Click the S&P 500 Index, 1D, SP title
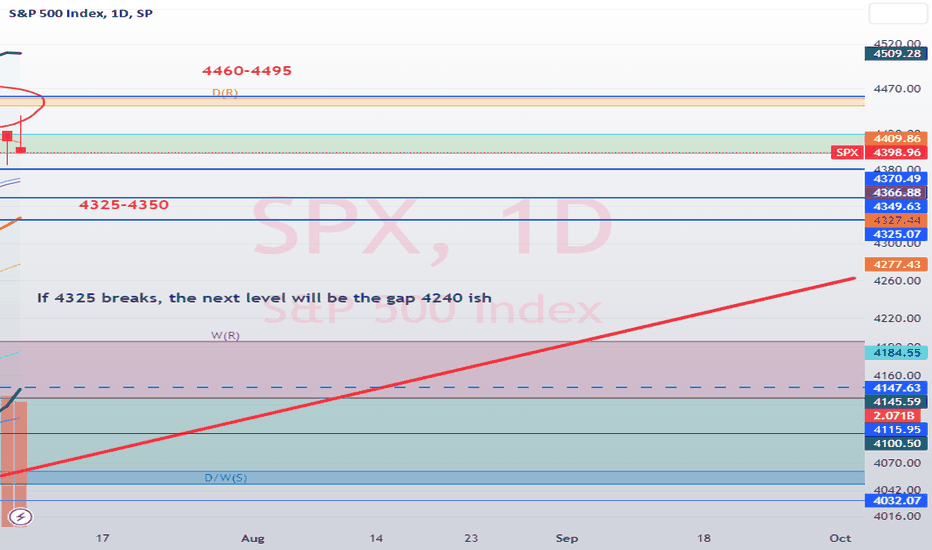 coord(81,13)
